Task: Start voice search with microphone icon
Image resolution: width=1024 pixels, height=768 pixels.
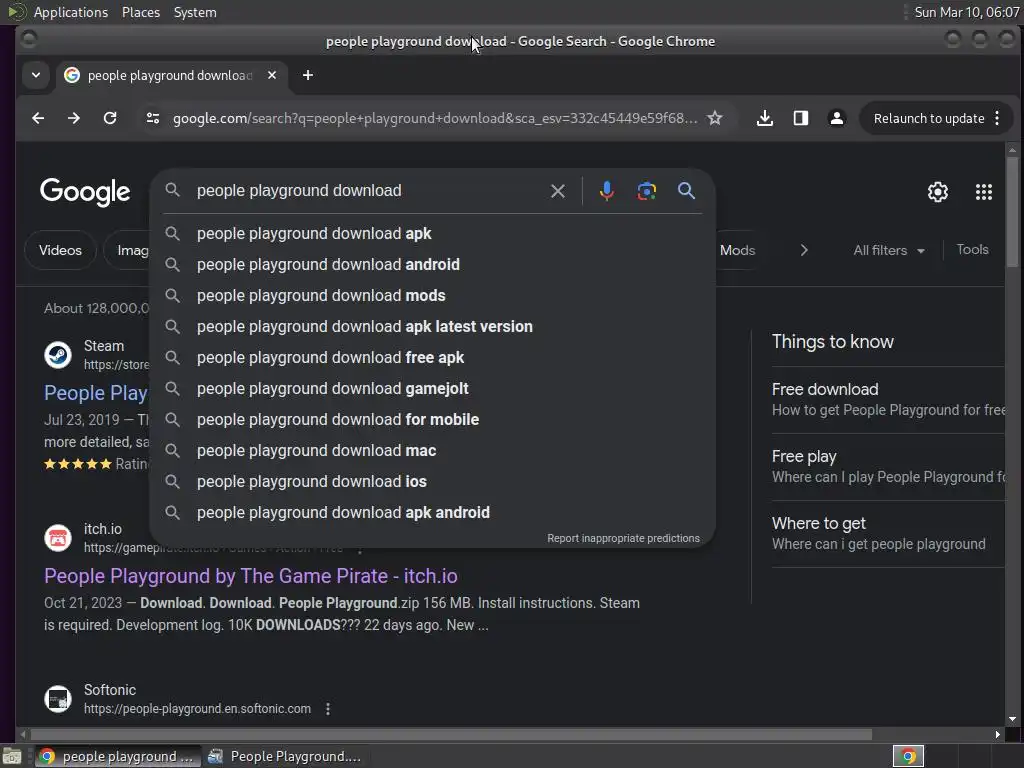Action: pyautogui.click(x=607, y=191)
